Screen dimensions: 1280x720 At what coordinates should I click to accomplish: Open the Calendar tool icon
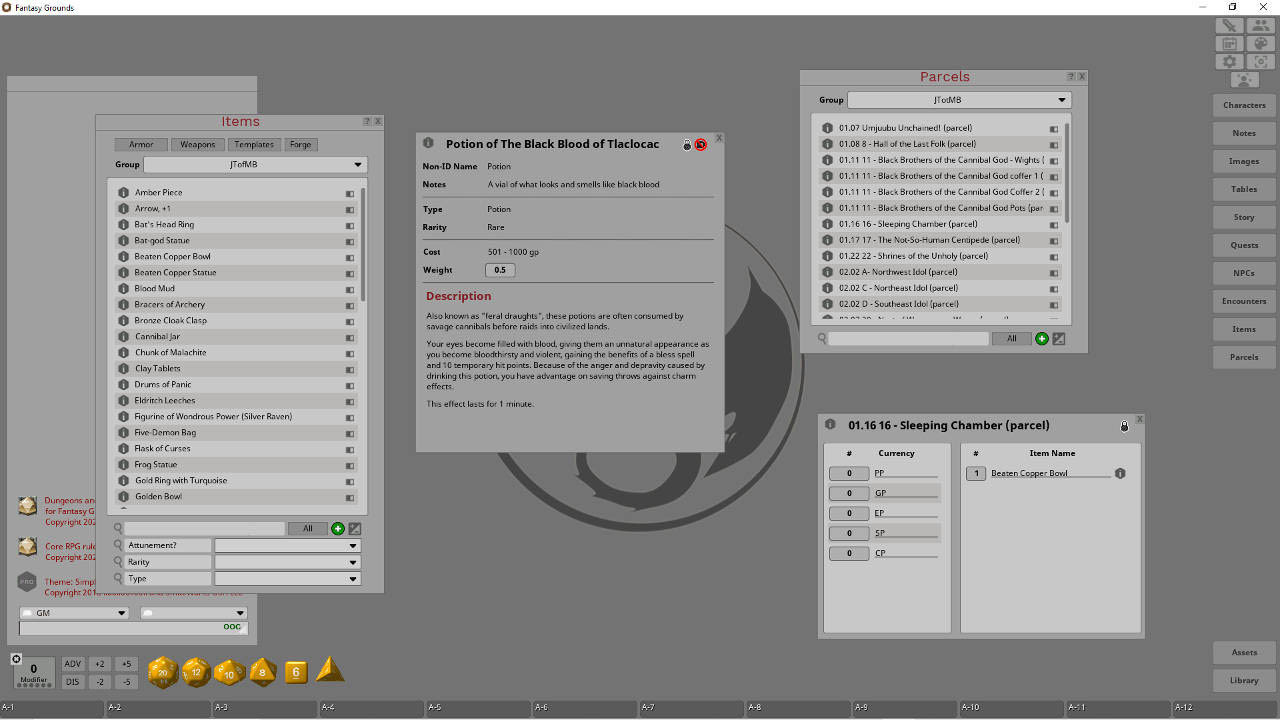pos(1229,44)
